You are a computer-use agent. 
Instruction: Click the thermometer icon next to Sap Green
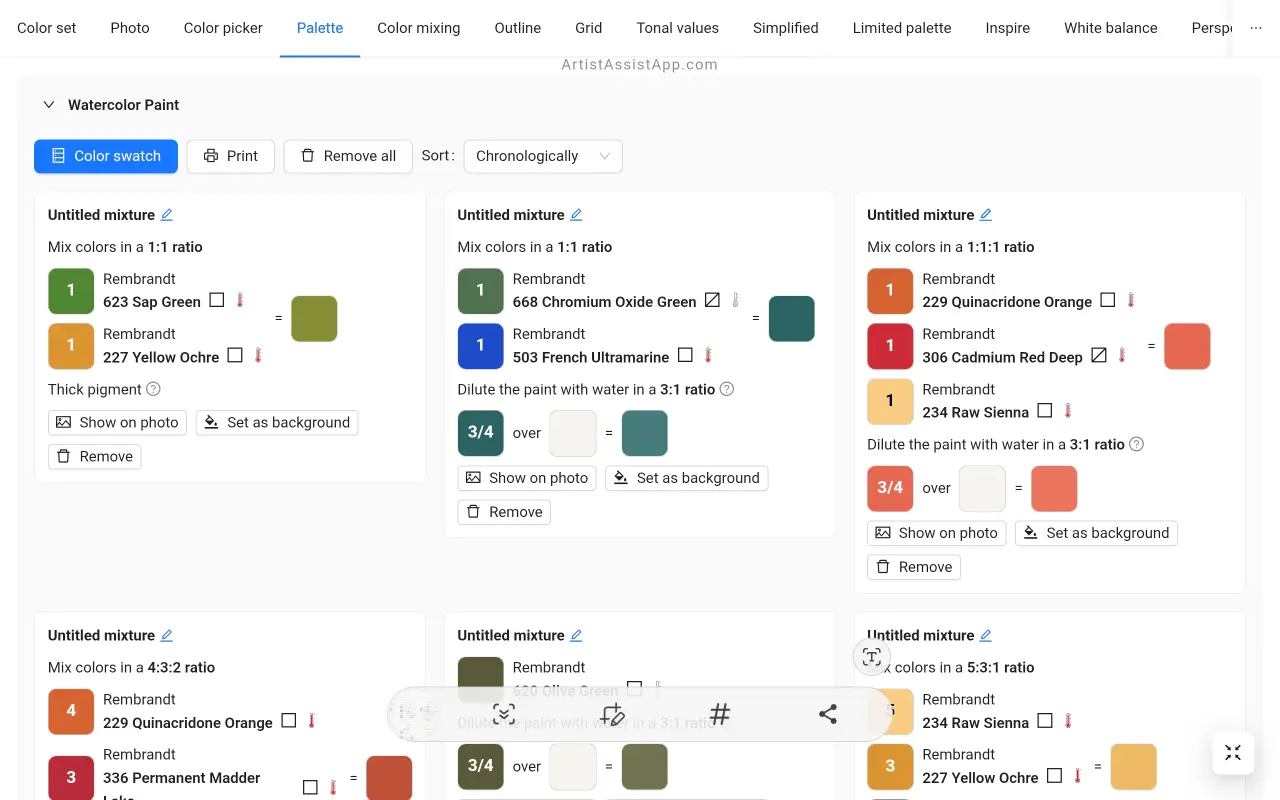(x=240, y=300)
